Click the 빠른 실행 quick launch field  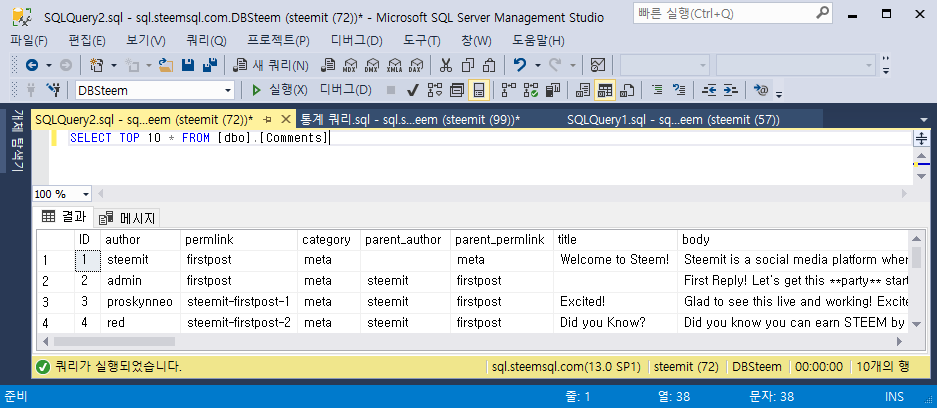732,13
